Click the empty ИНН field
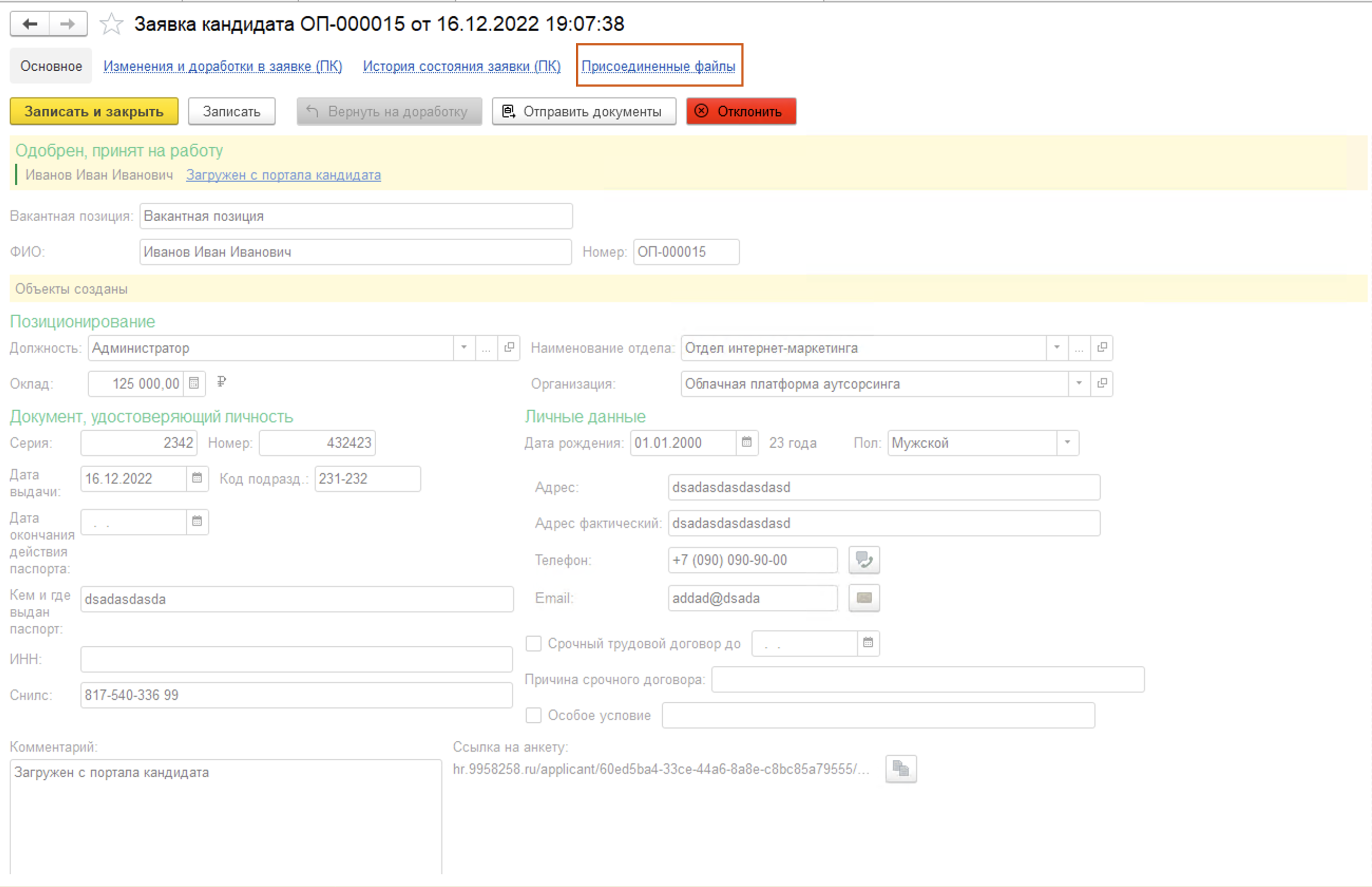 [x=297, y=659]
